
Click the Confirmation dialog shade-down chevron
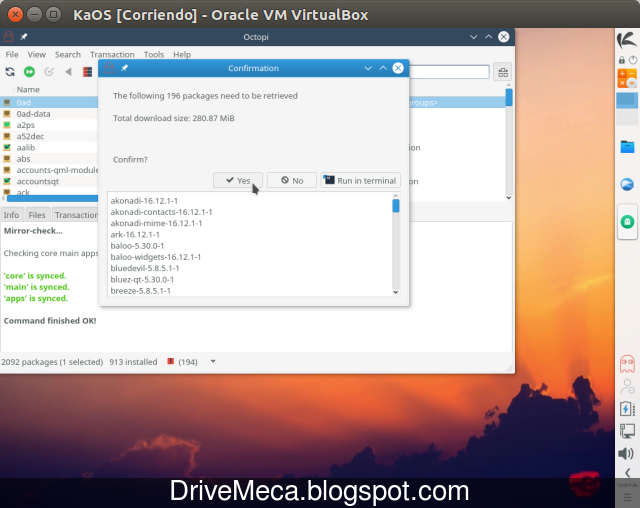point(368,68)
